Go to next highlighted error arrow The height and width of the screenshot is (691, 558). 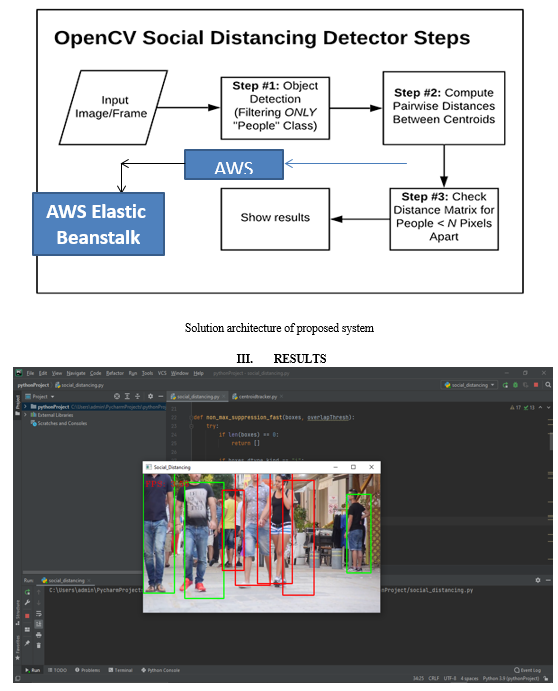(548, 408)
